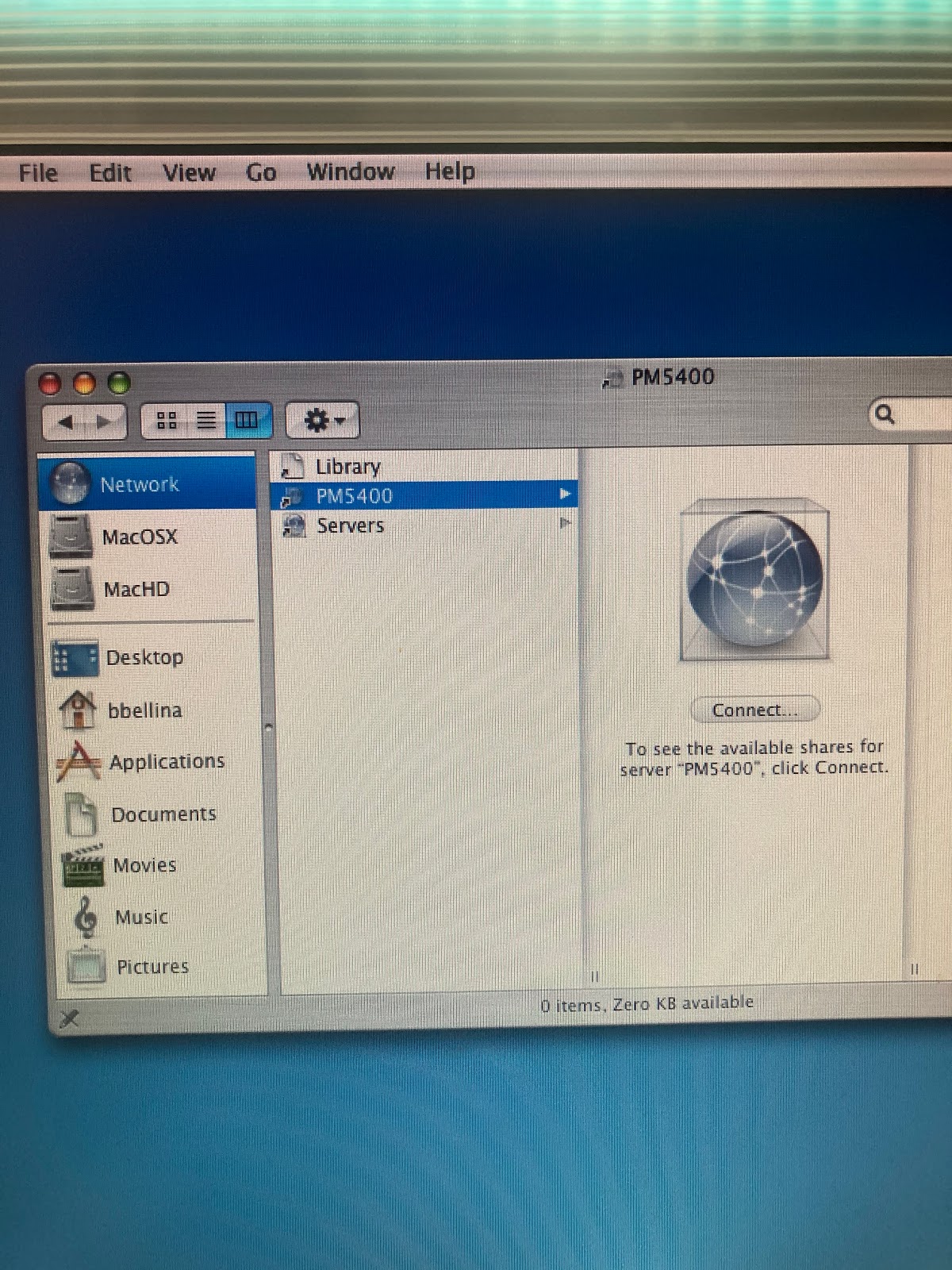
Task: Open the Help menu
Action: 450,171
